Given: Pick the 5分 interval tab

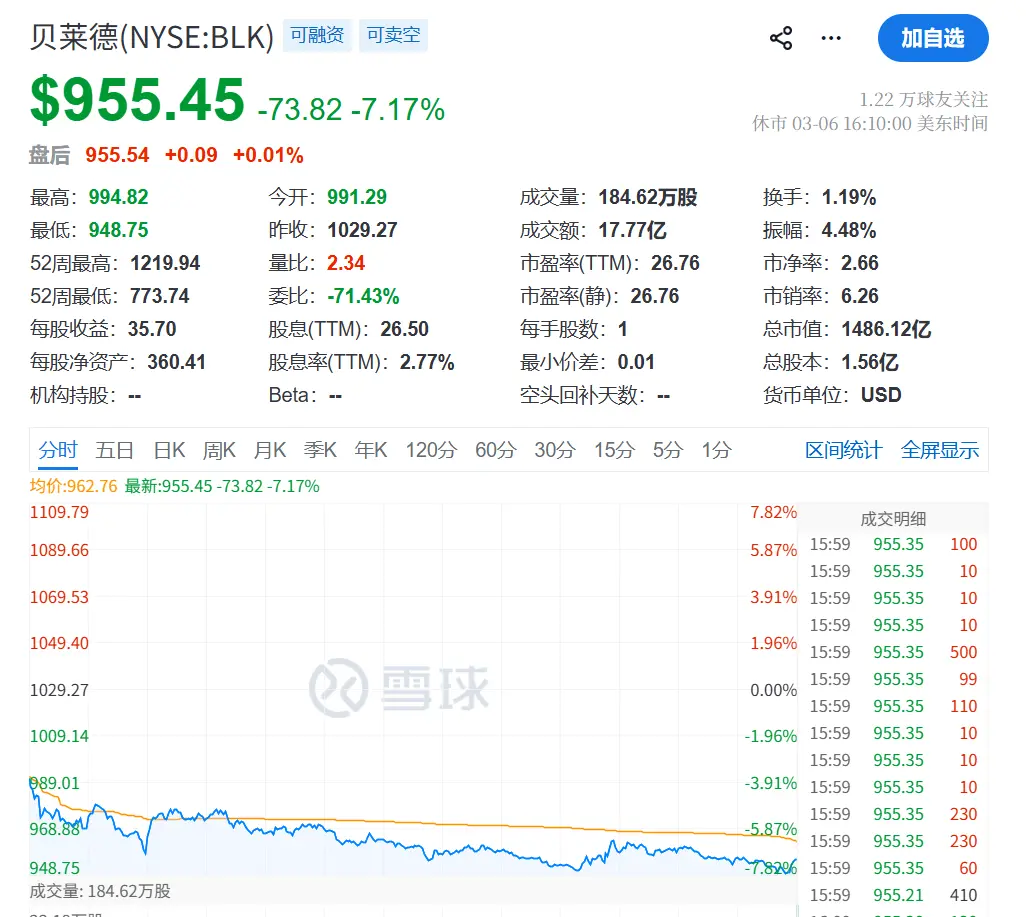Looking at the screenshot, I should pyautogui.click(x=668, y=450).
